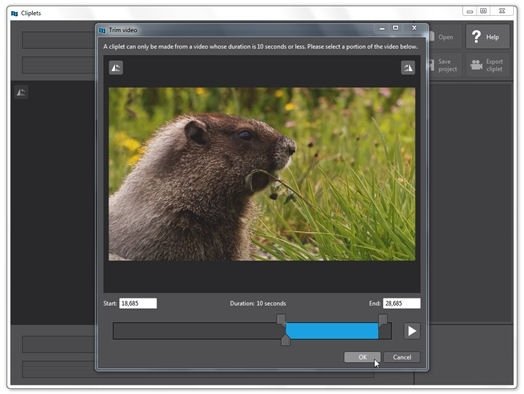Click Export cliplet in the Cliplets window

click(x=487, y=65)
